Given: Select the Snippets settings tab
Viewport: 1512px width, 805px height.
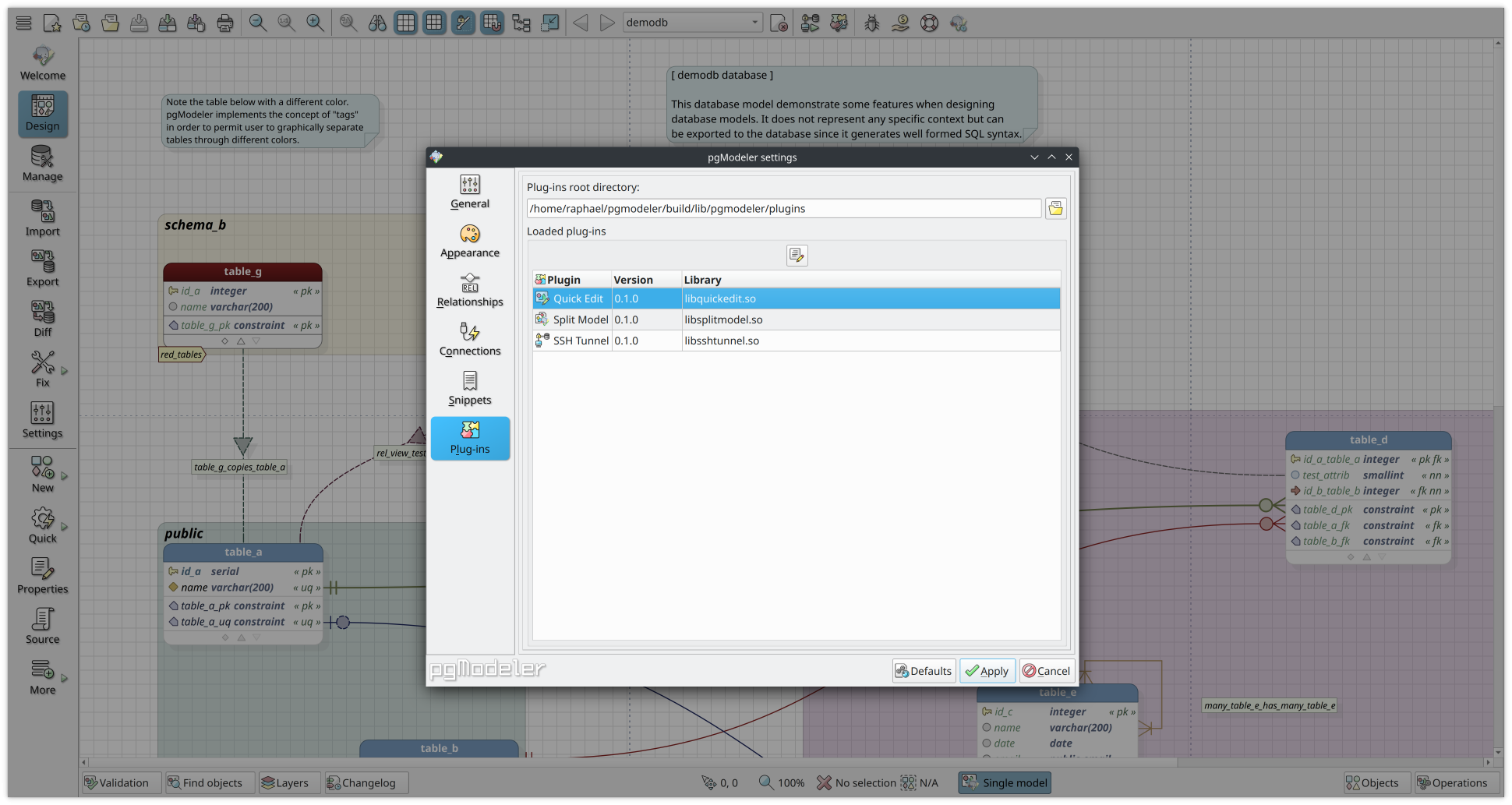Looking at the screenshot, I should tap(470, 388).
